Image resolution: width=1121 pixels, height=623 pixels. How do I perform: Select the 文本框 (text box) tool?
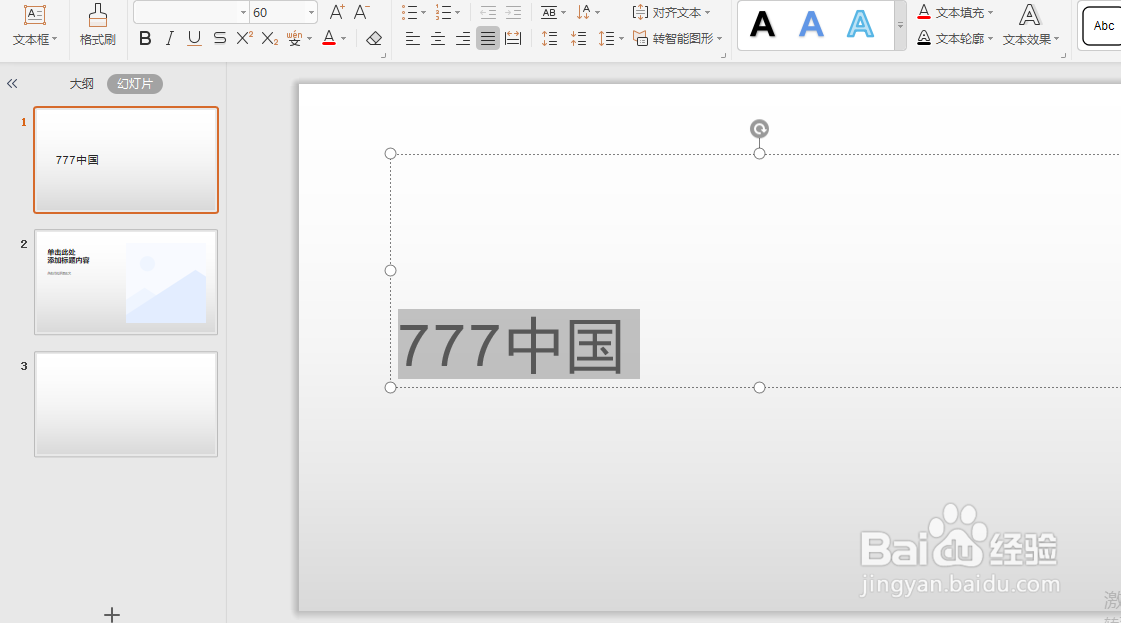(x=34, y=25)
